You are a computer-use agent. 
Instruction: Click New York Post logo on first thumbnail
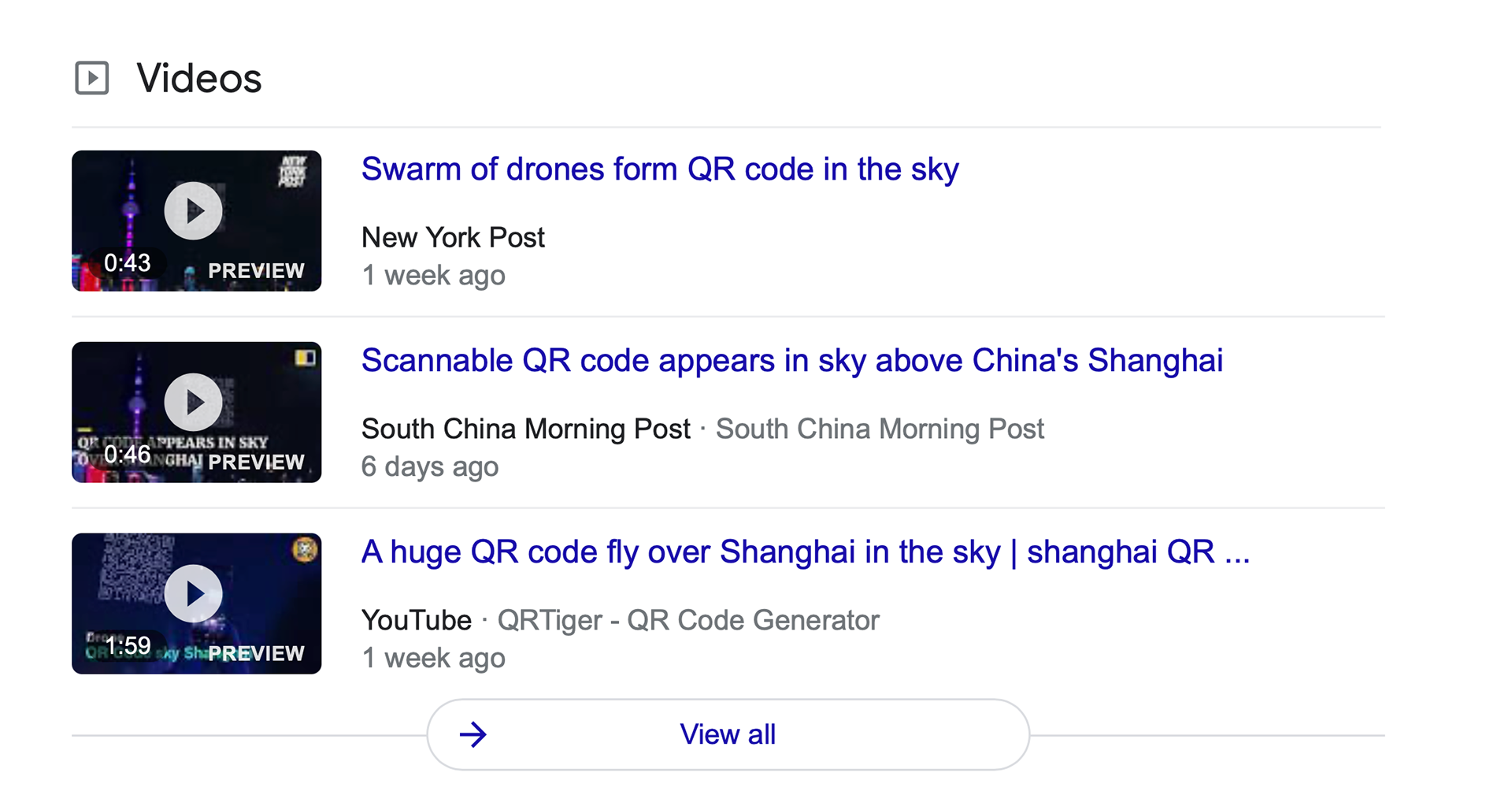point(293,171)
